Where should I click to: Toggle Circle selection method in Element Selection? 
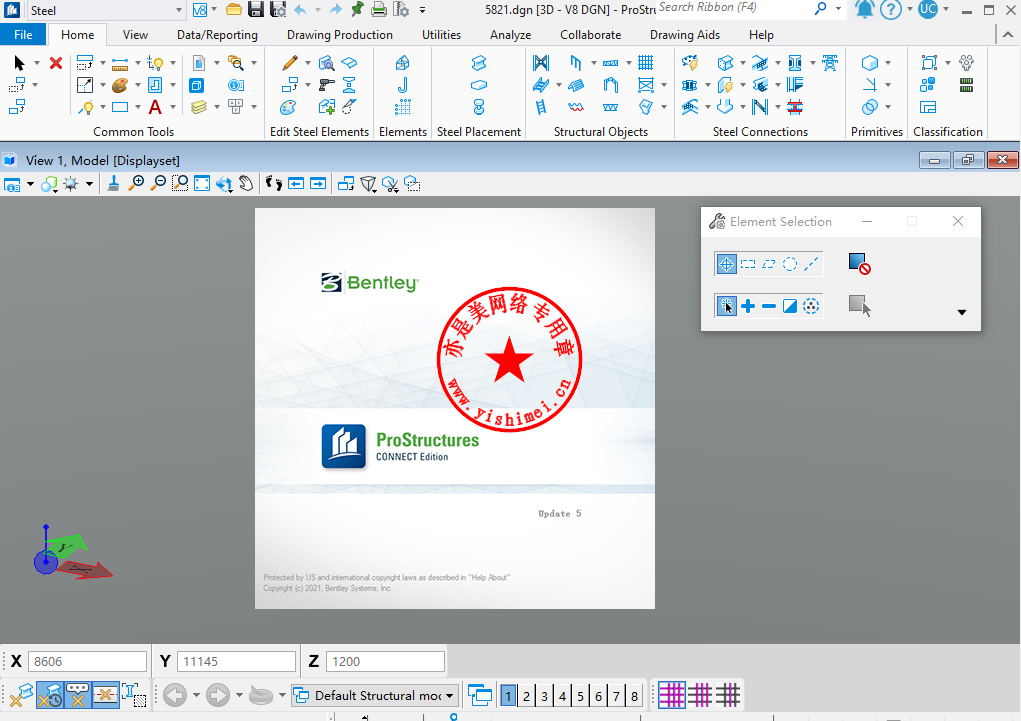coord(790,264)
